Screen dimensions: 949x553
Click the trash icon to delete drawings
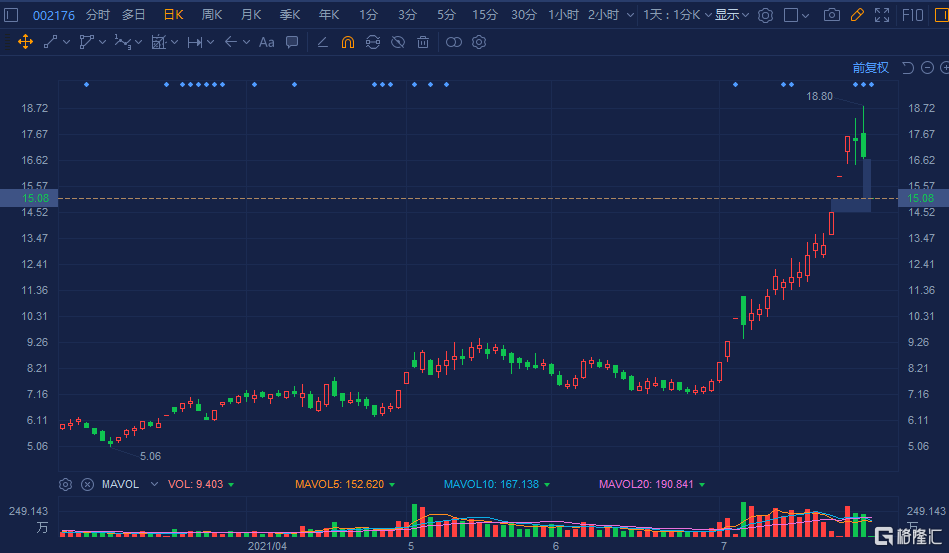coord(423,42)
